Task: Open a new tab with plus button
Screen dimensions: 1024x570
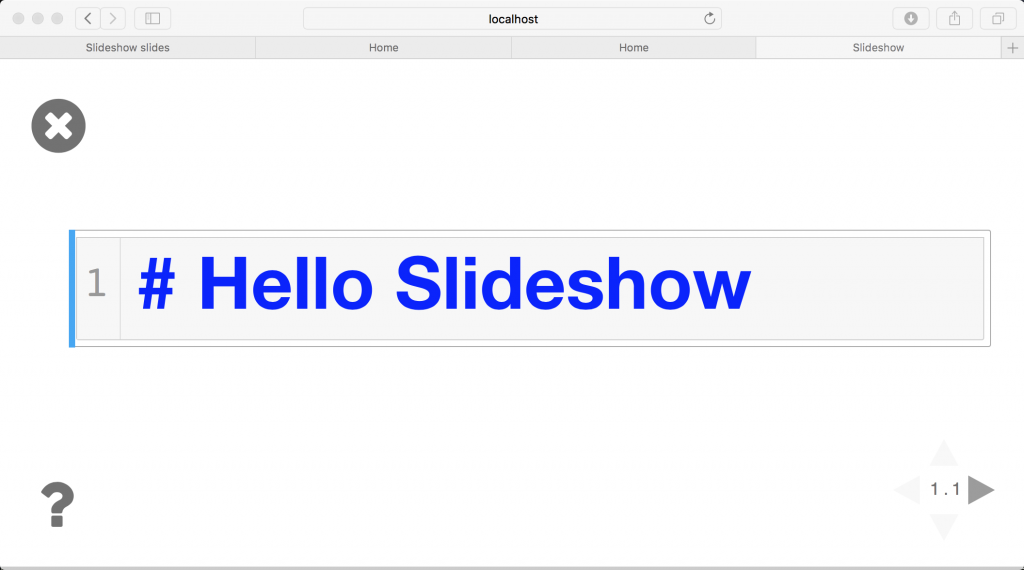Action: pyautogui.click(x=1012, y=48)
